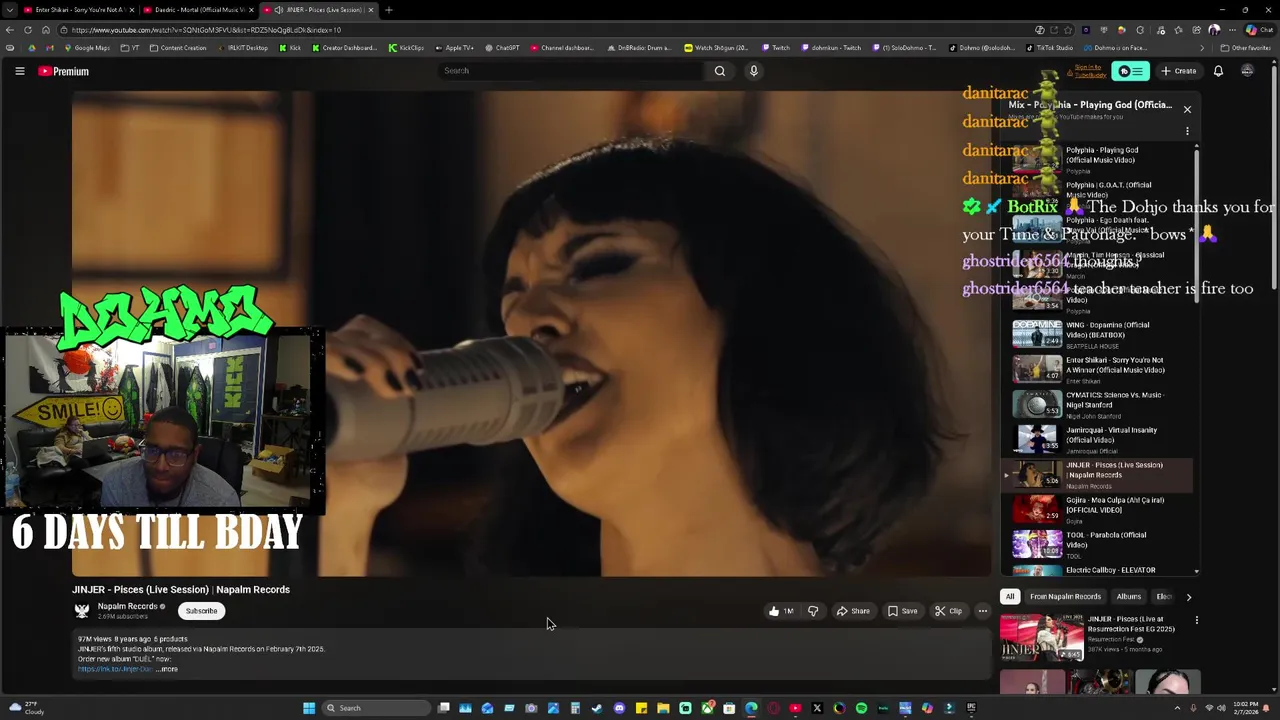The image size is (1280, 720).
Task: Close the JINJER Pisces browser tab
Action: [371, 10]
